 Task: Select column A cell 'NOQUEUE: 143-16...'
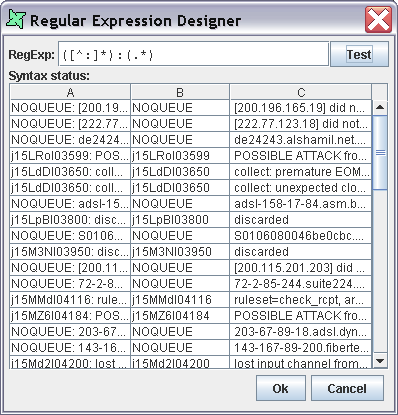coord(70,348)
